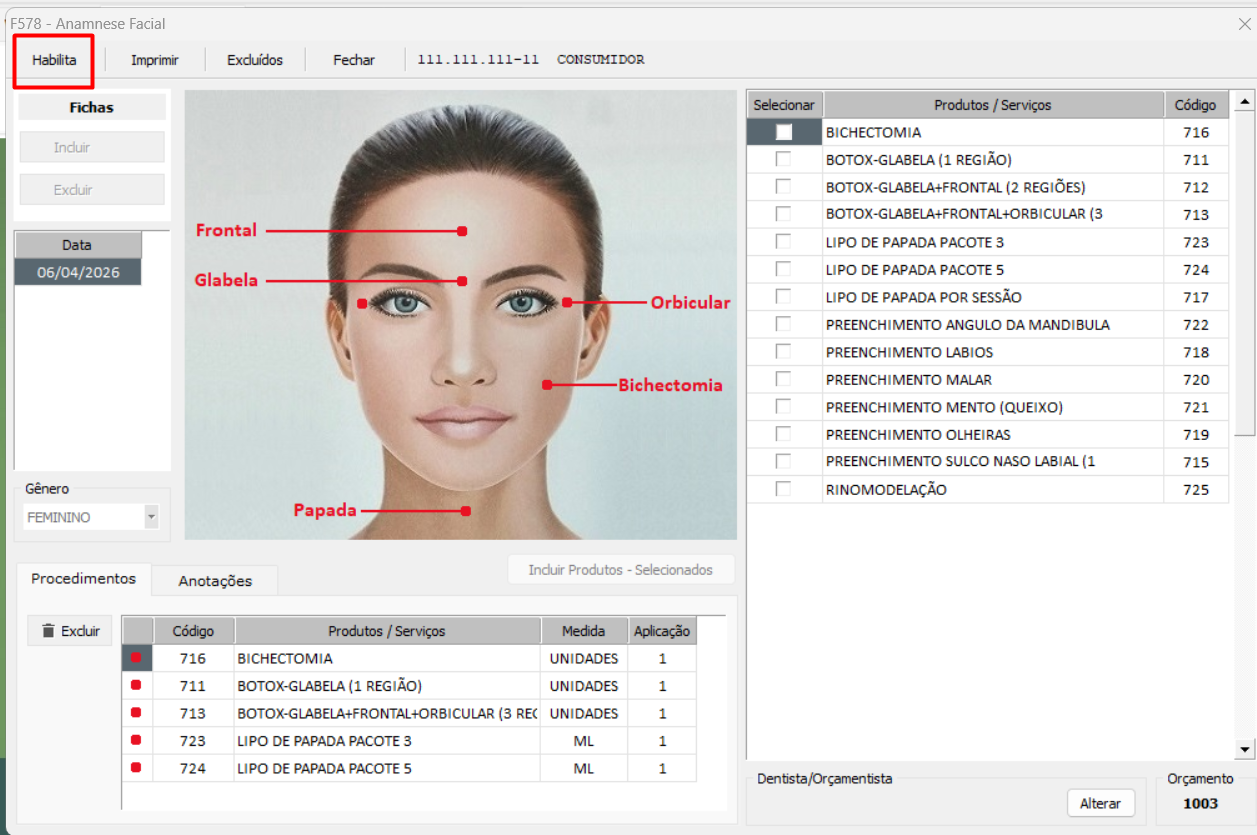Click the Medida column header

pyautogui.click(x=583, y=631)
